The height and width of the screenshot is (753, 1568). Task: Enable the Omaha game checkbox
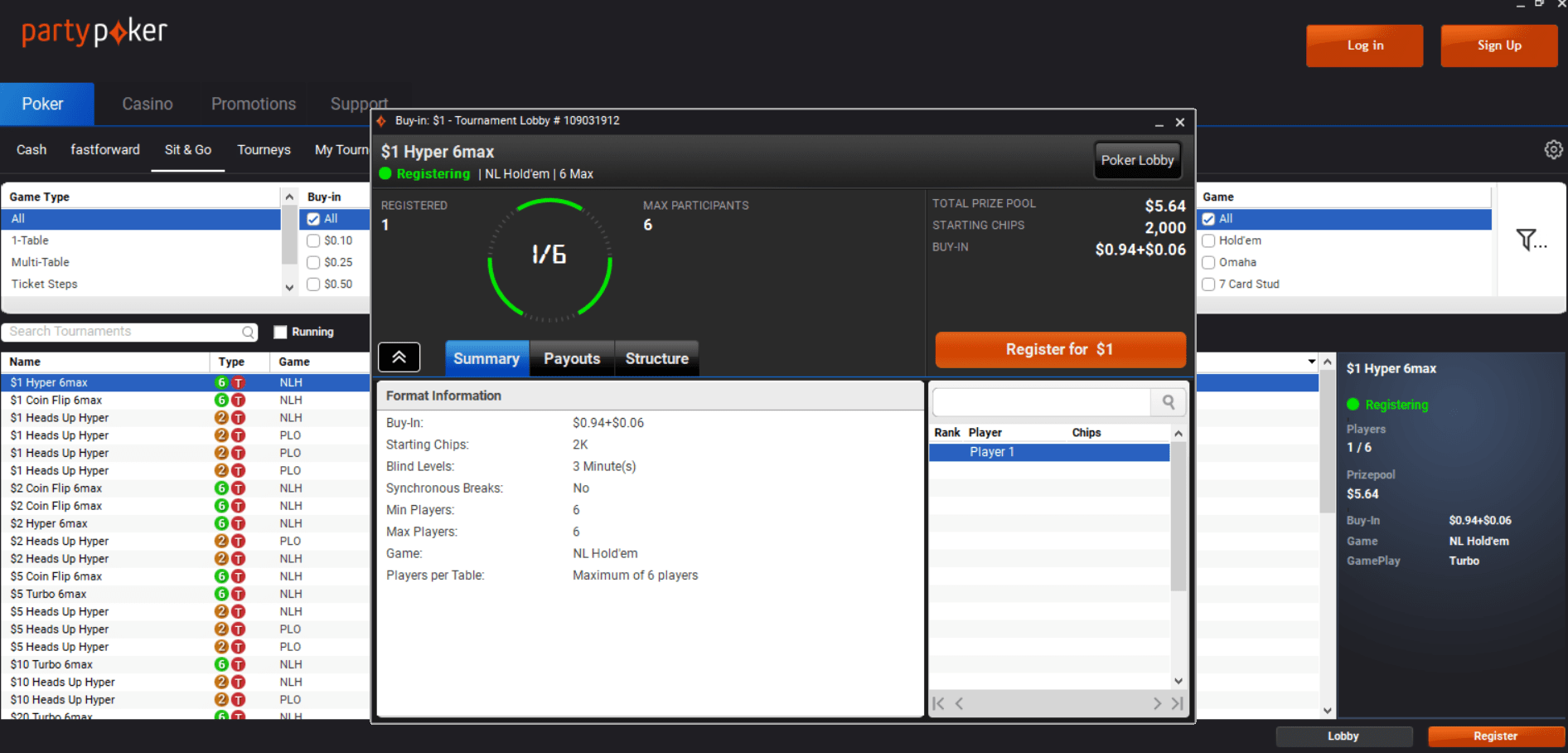coord(1208,262)
